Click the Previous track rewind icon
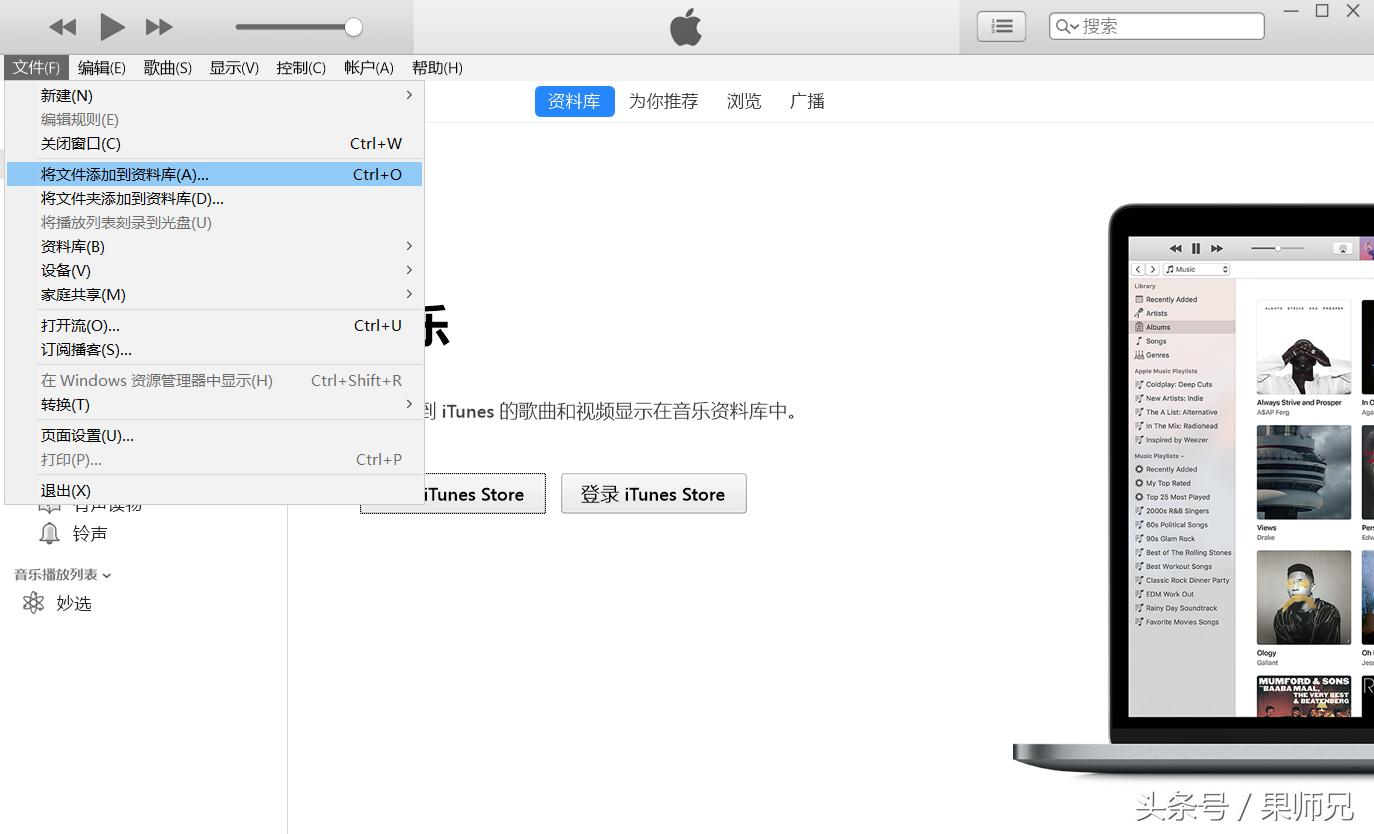The width and height of the screenshot is (1374, 834). [62, 27]
